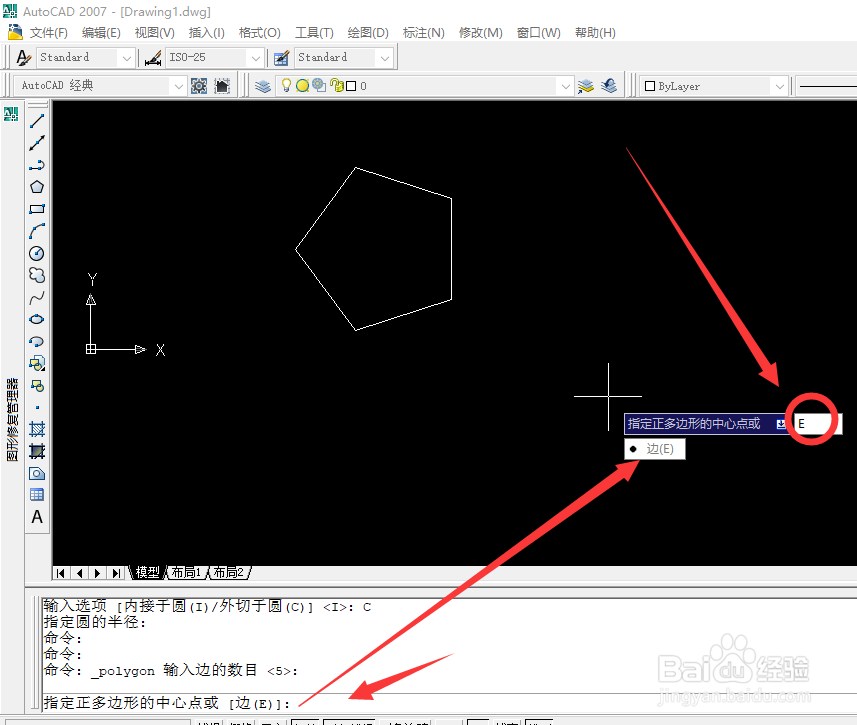Click the Layer Previous icon
857x725 pixels.
(x=609, y=86)
